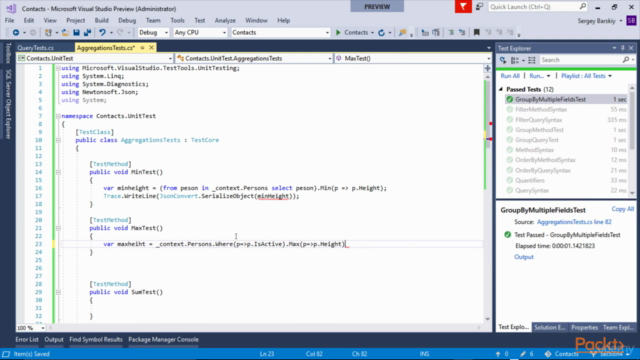Click Run All in Test Explorer
The width and height of the screenshot is (640, 360).
[x=510, y=76]
